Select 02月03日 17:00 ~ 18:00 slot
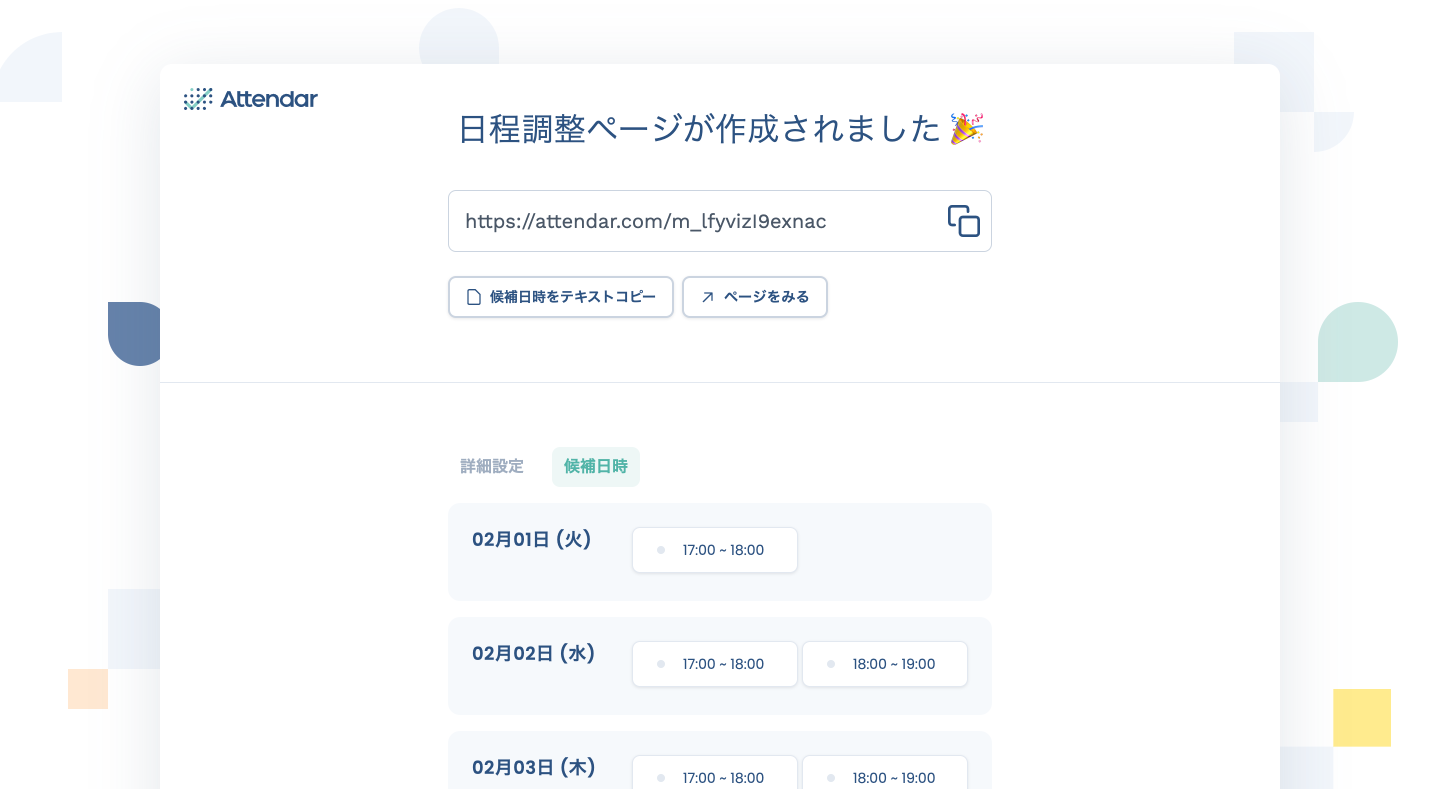Viewport: 1440px width, 789px height. 715,772
